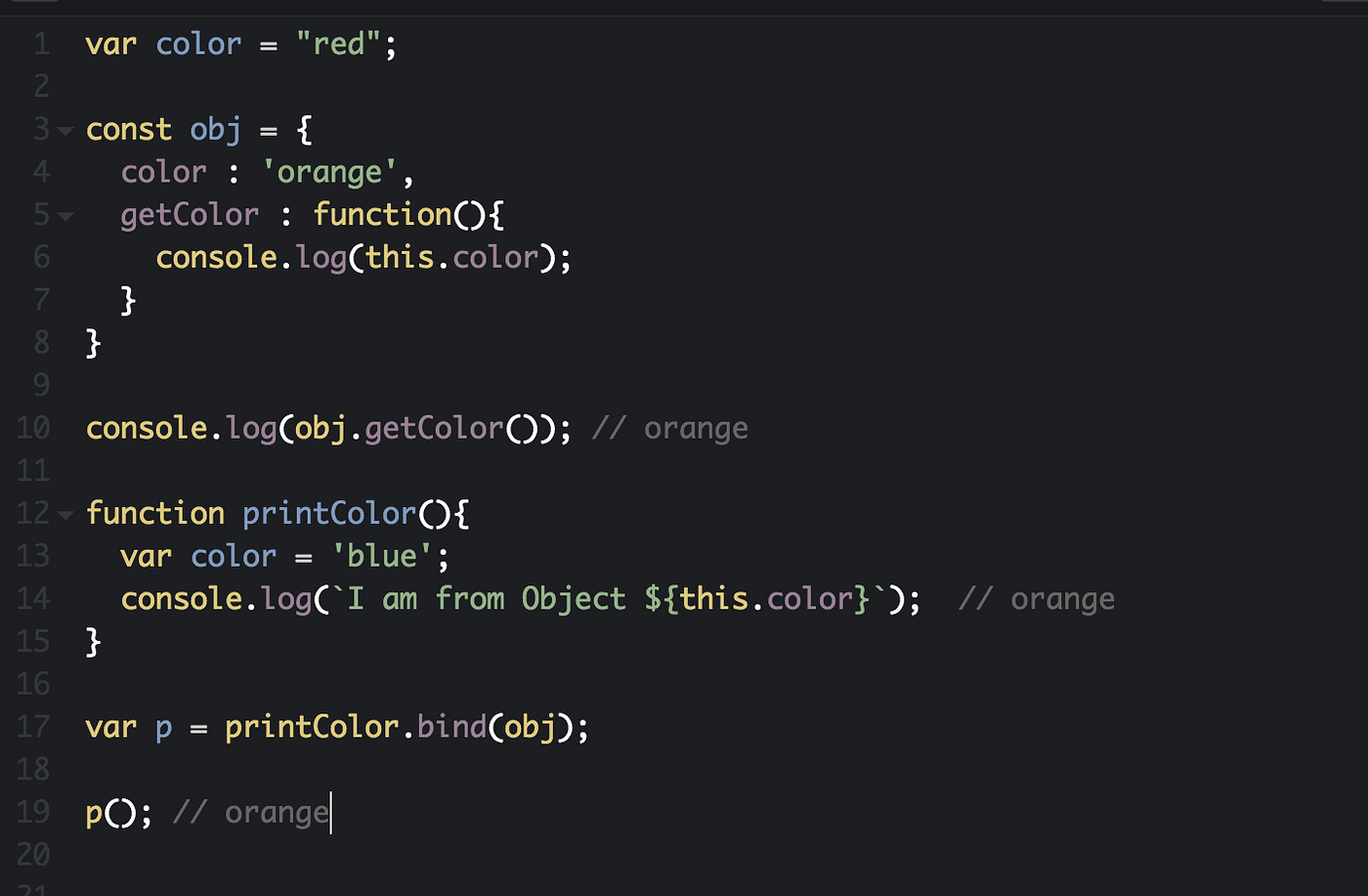Click line number 1 in the gutter
This screenshot has width=1368, height=896.
click(x=40, y=43)
